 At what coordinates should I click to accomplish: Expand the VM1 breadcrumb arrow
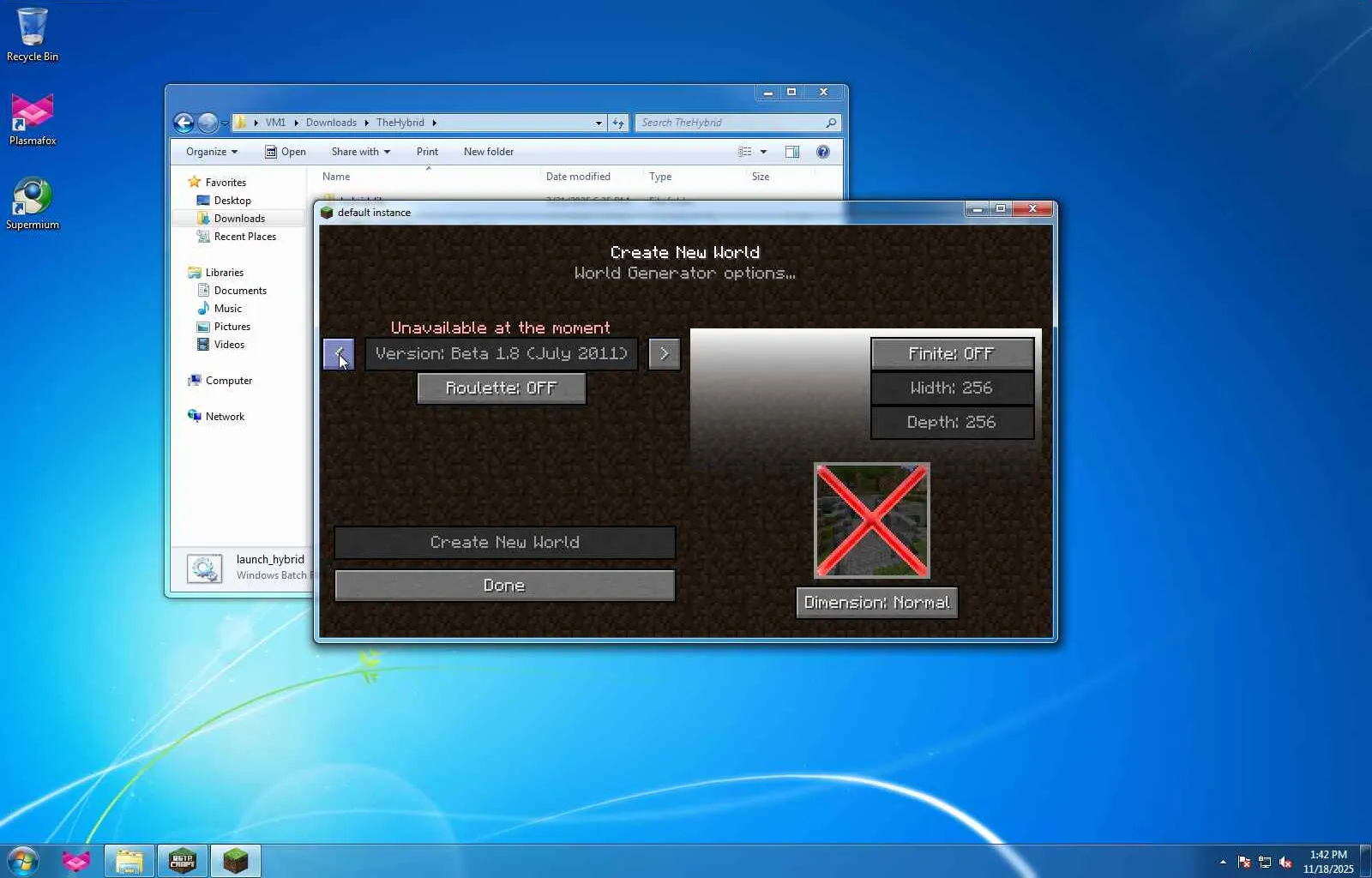coord(296,123)
